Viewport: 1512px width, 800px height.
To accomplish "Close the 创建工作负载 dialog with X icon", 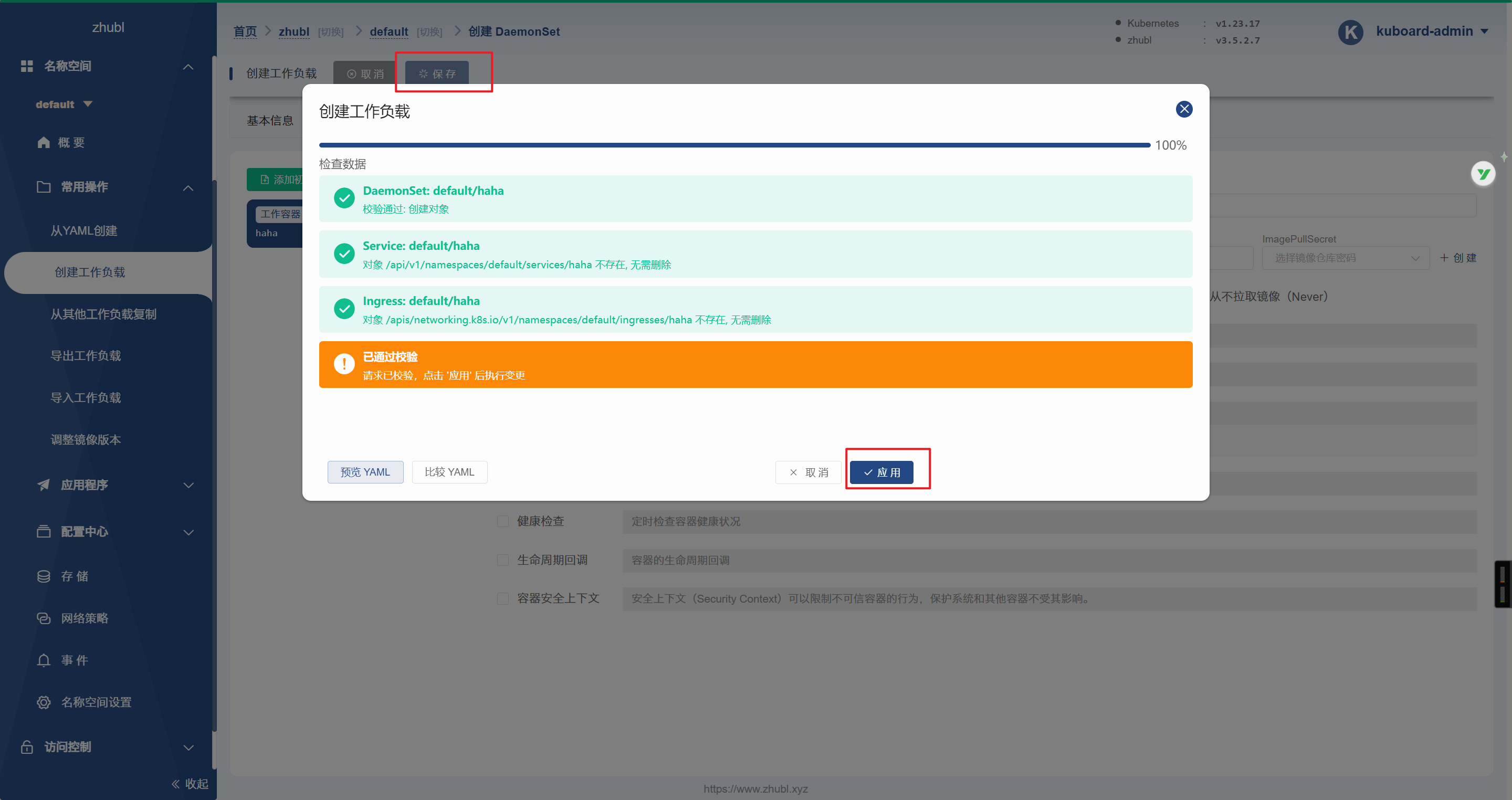I will coord(1184,109).
